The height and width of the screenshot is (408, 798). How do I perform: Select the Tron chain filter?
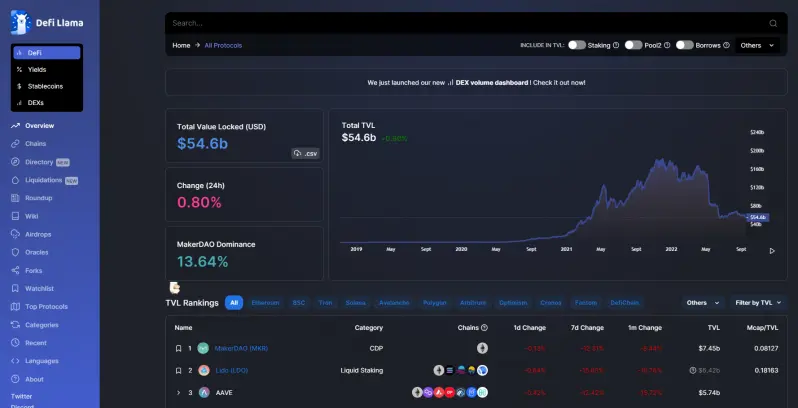tap(326, 303)
